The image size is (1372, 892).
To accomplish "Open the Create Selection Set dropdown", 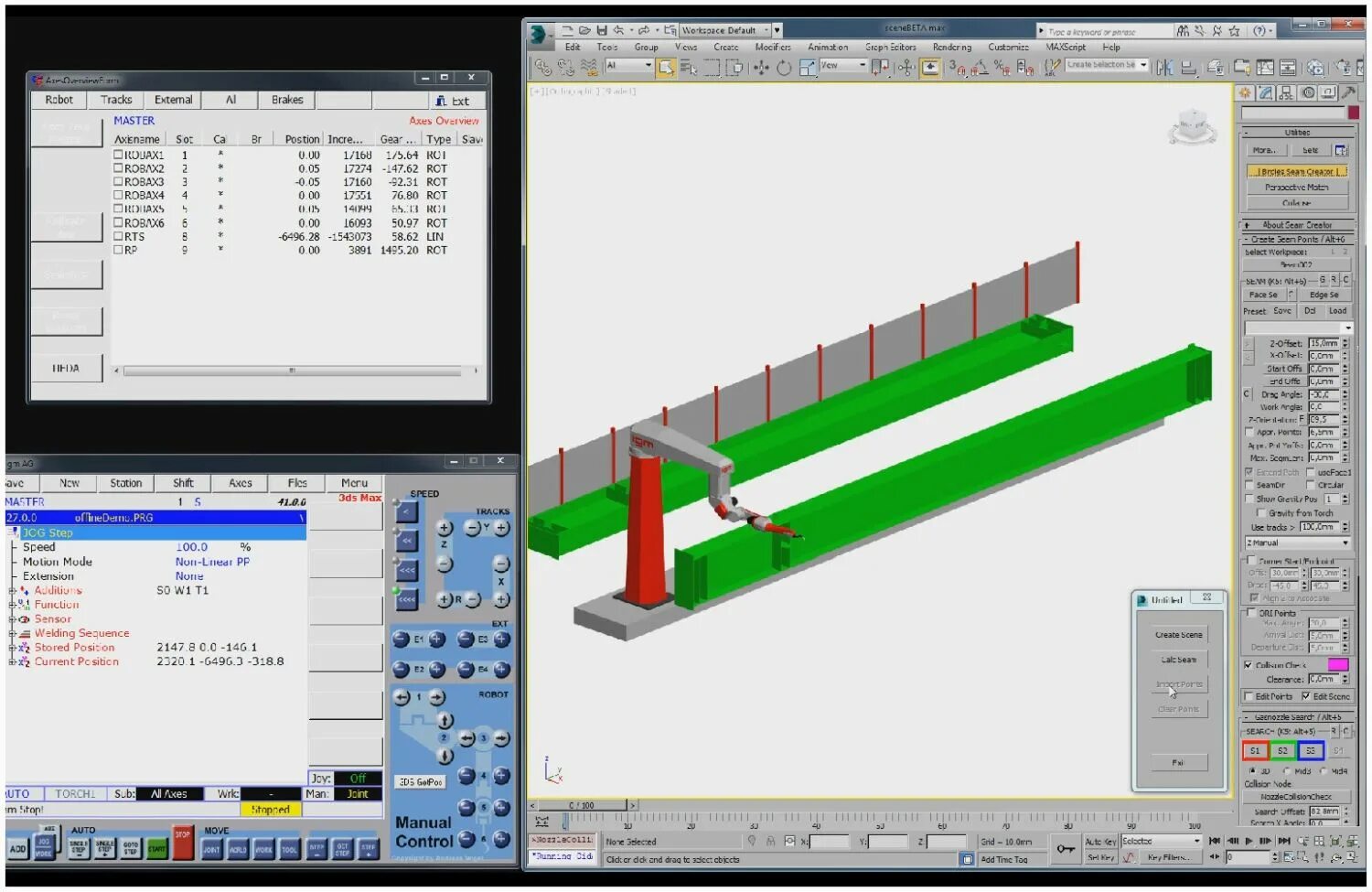I will (x=1107, y=66).
